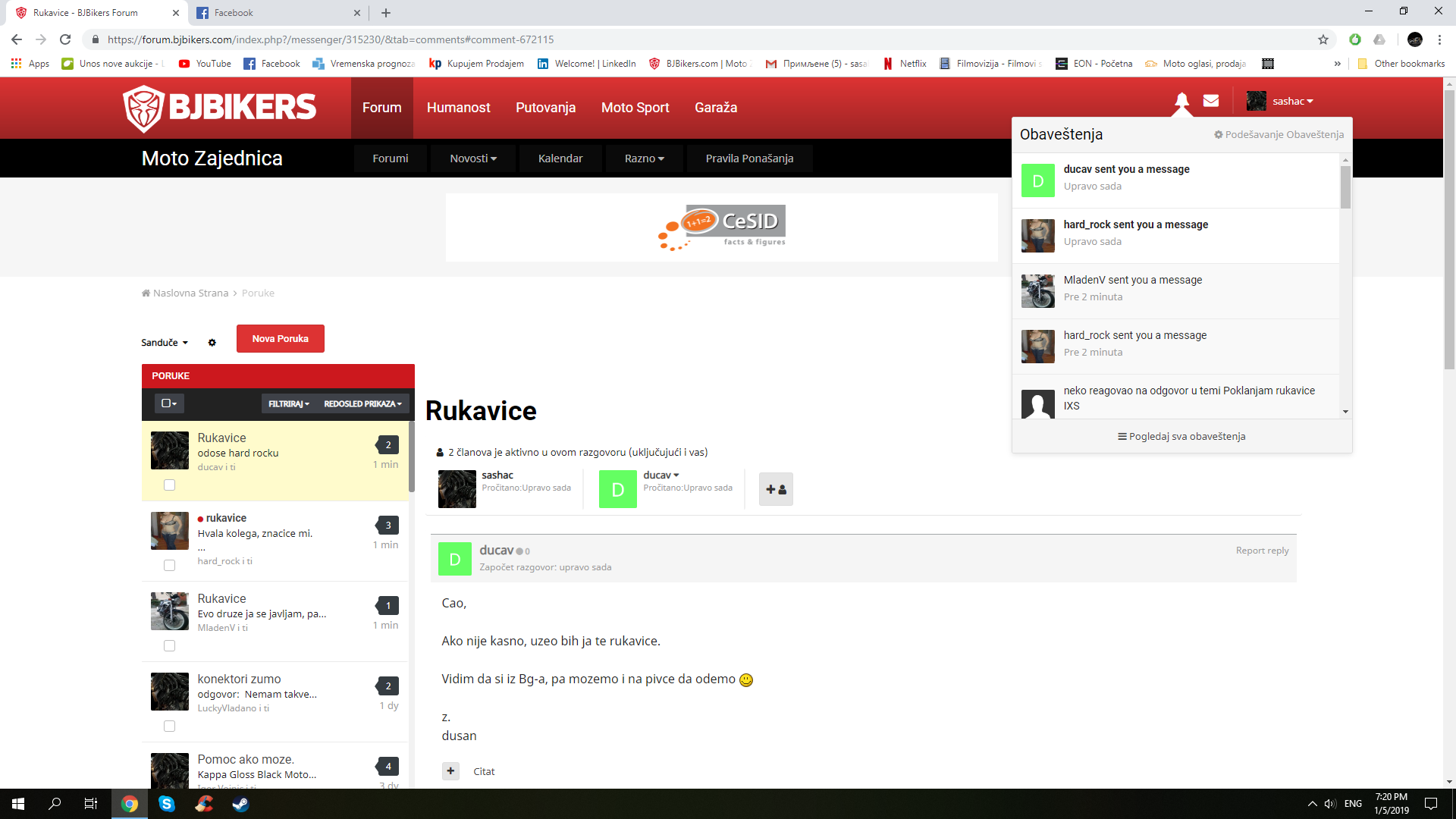This screenshot has height=819, width=1456.
Task: Open the FILTRIRAJ dropdown
Action: [289, 403]
